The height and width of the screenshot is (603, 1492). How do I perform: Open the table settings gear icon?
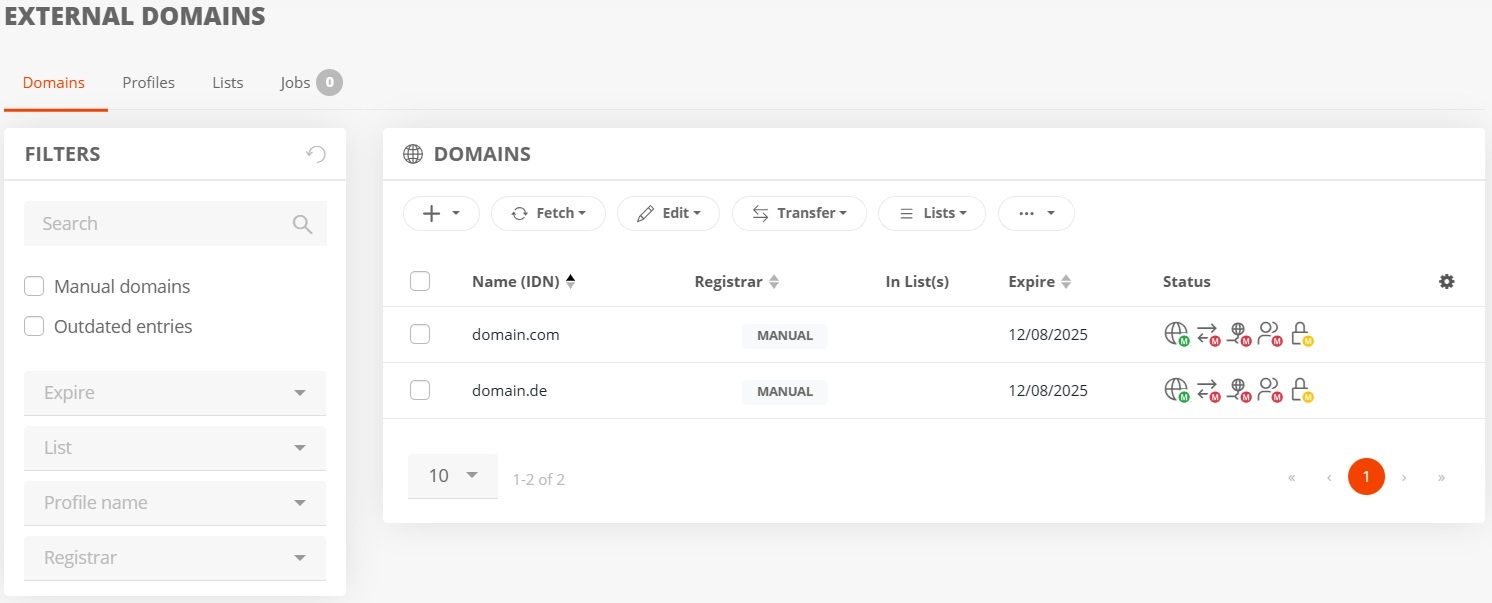pos(1446,282)
